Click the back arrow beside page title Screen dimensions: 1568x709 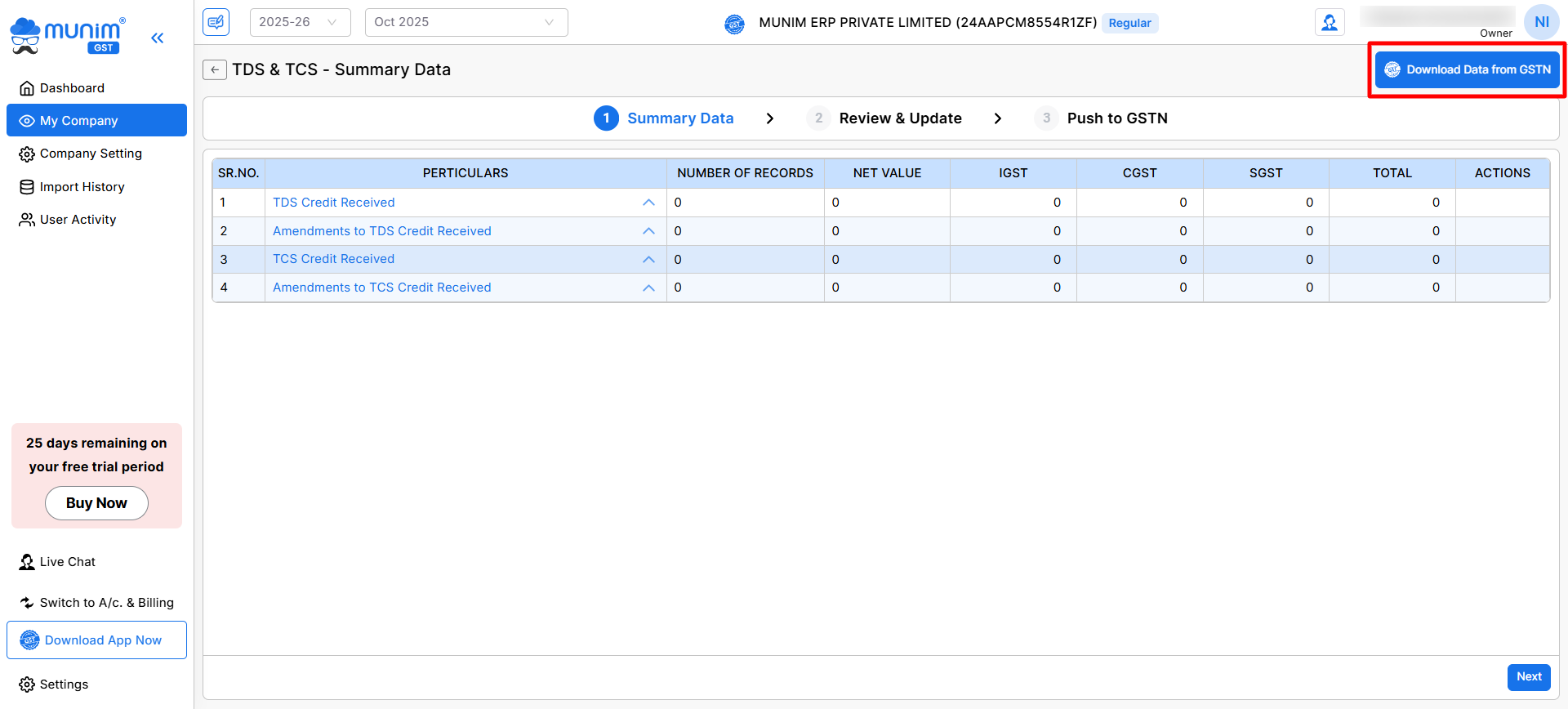(x=215, y=70)
